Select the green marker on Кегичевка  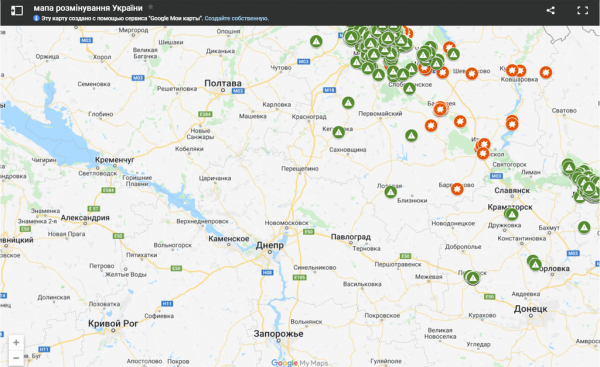[x=339, y=132]
